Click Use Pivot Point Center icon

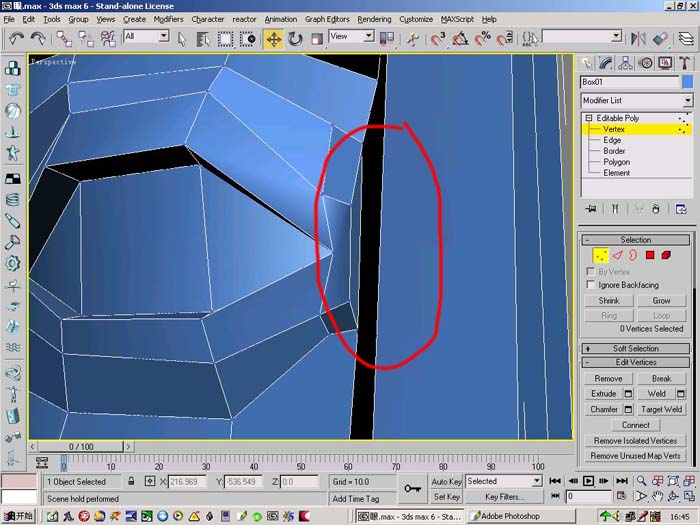(387, 39)
